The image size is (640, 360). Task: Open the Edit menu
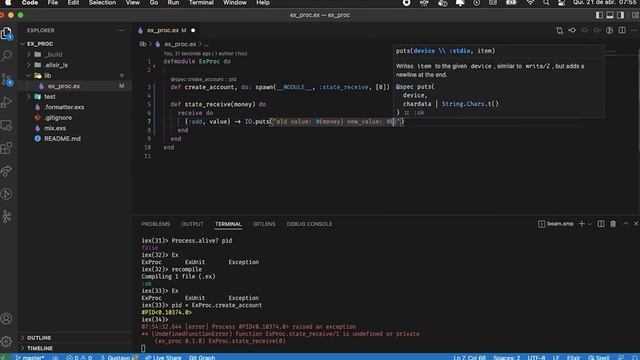[x=73, y=3]
